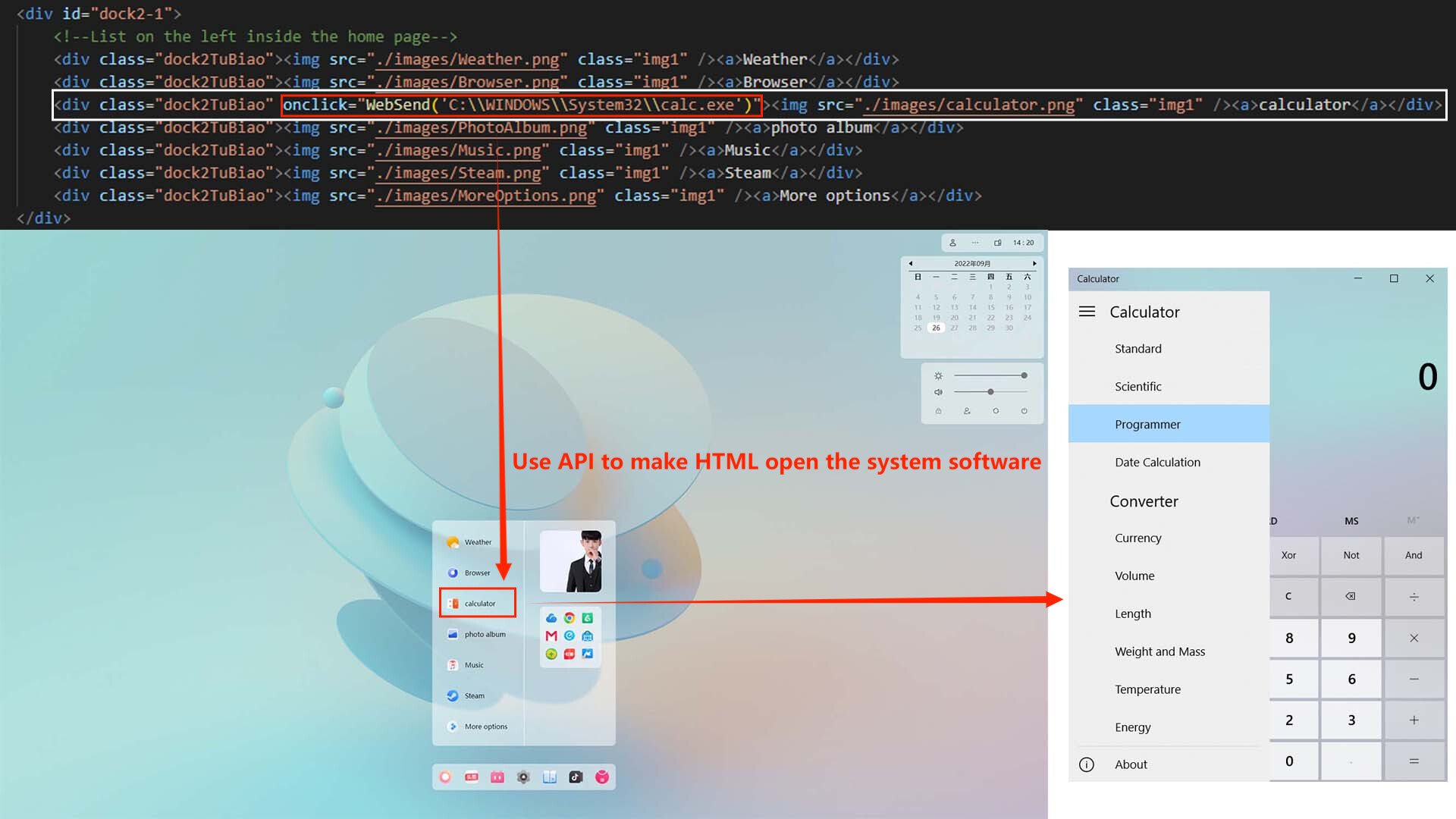Open the photo album icon
Viewport: 1456px width, 819px height.
478,634
